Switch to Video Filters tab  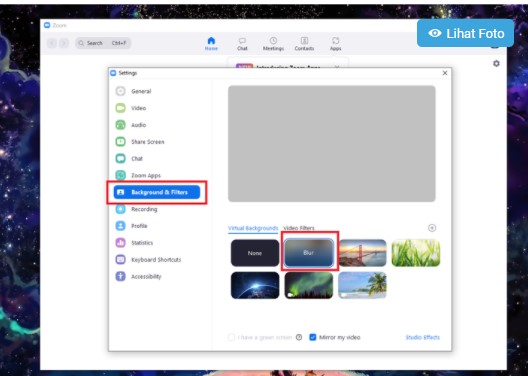click(x=299, y=228)
